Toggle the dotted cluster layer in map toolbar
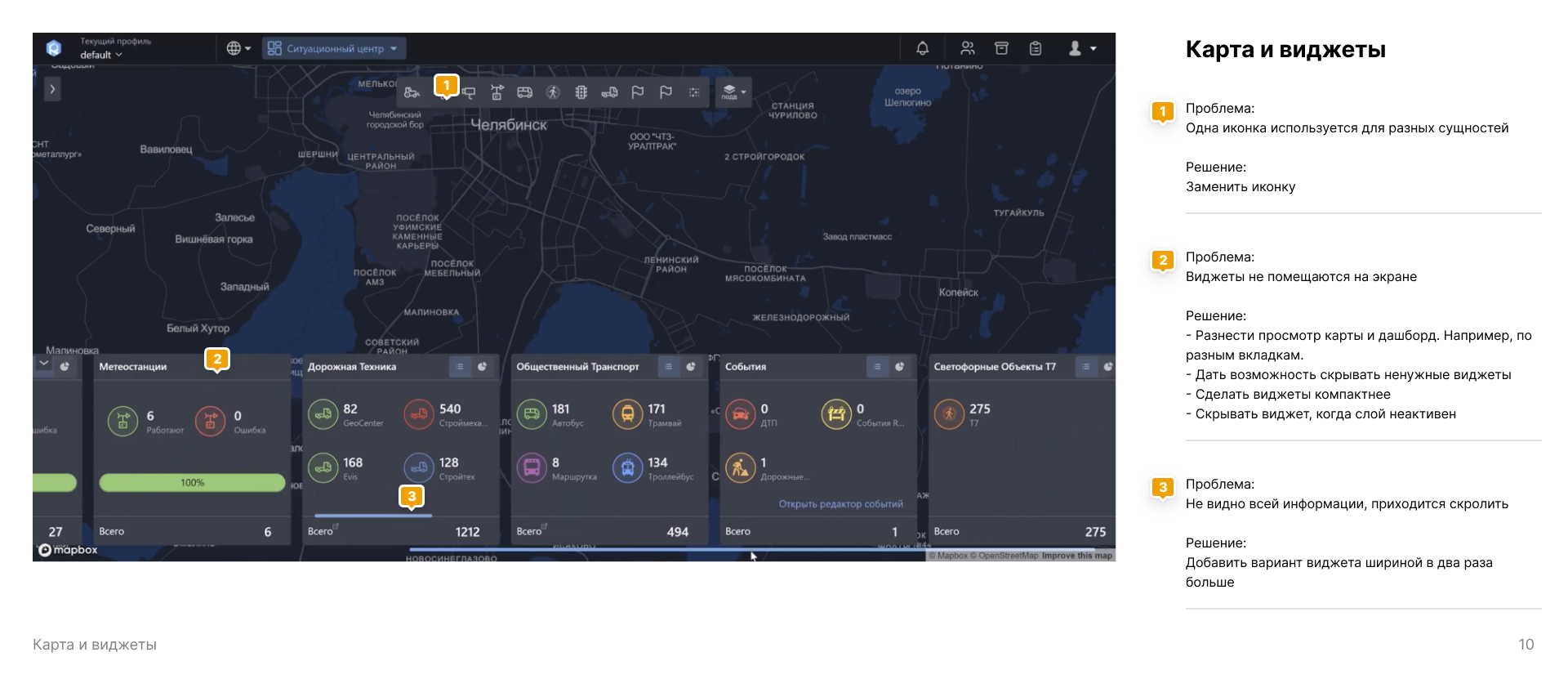1568x688 pixels. [694, 92]
